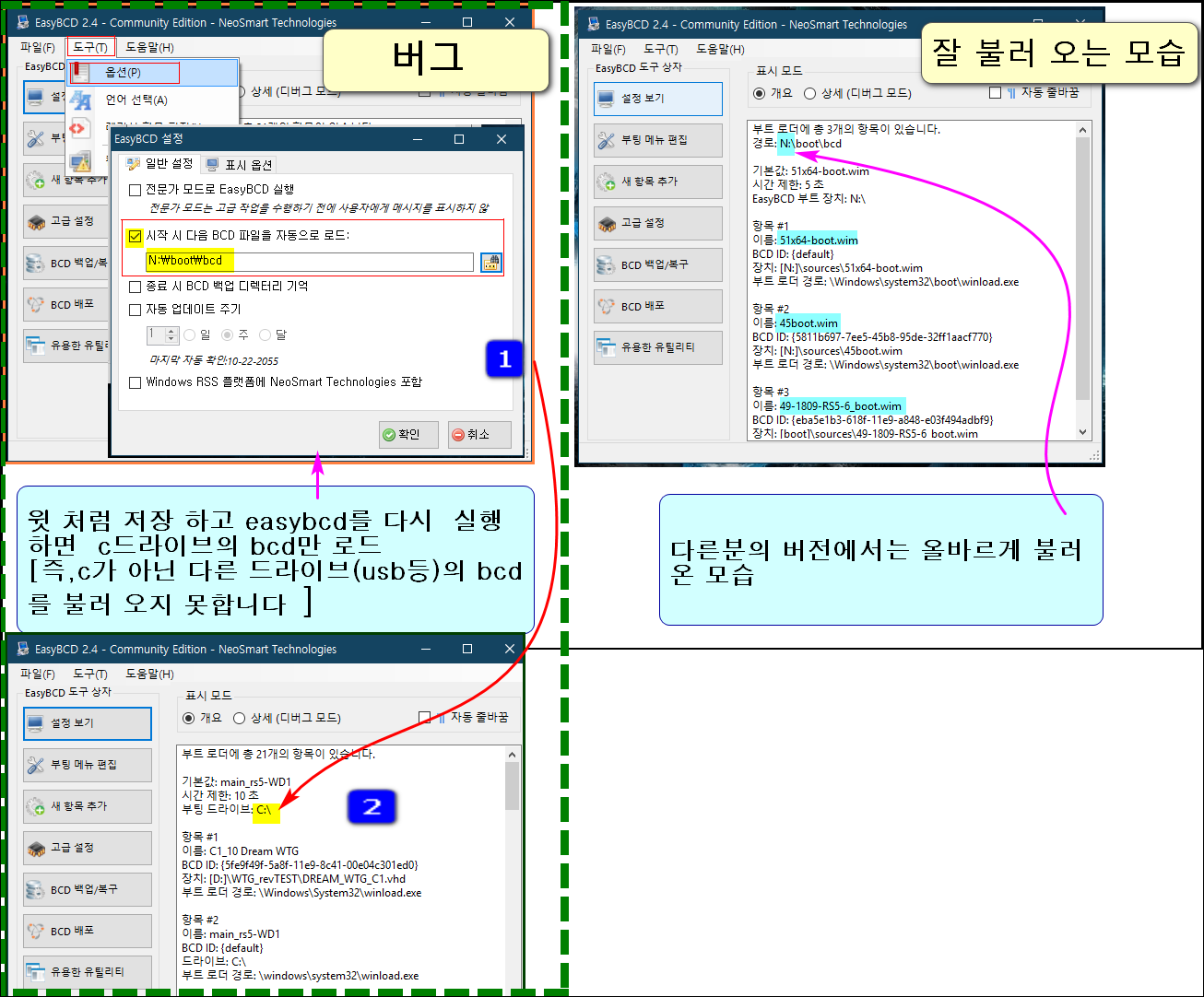Click scrollbar up arrow in the 21-entry list
Image resolution: width=1204 pixels, height=997 pixels.
point(513,755)
